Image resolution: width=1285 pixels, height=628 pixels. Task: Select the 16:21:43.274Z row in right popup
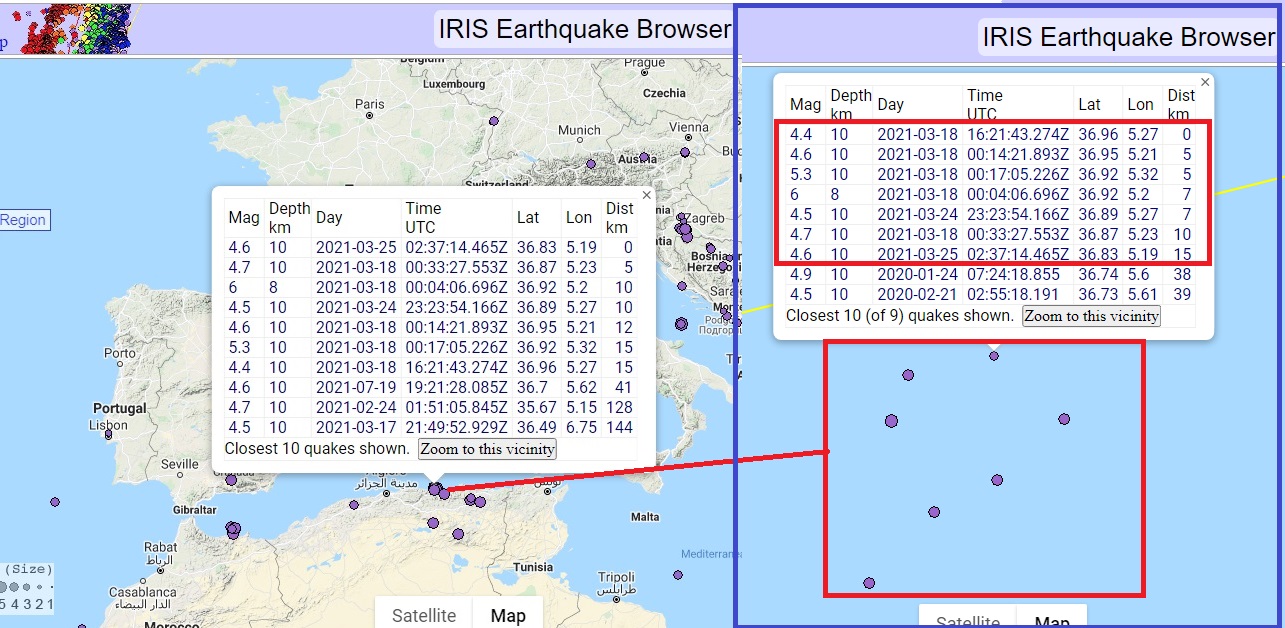[991, 134]
